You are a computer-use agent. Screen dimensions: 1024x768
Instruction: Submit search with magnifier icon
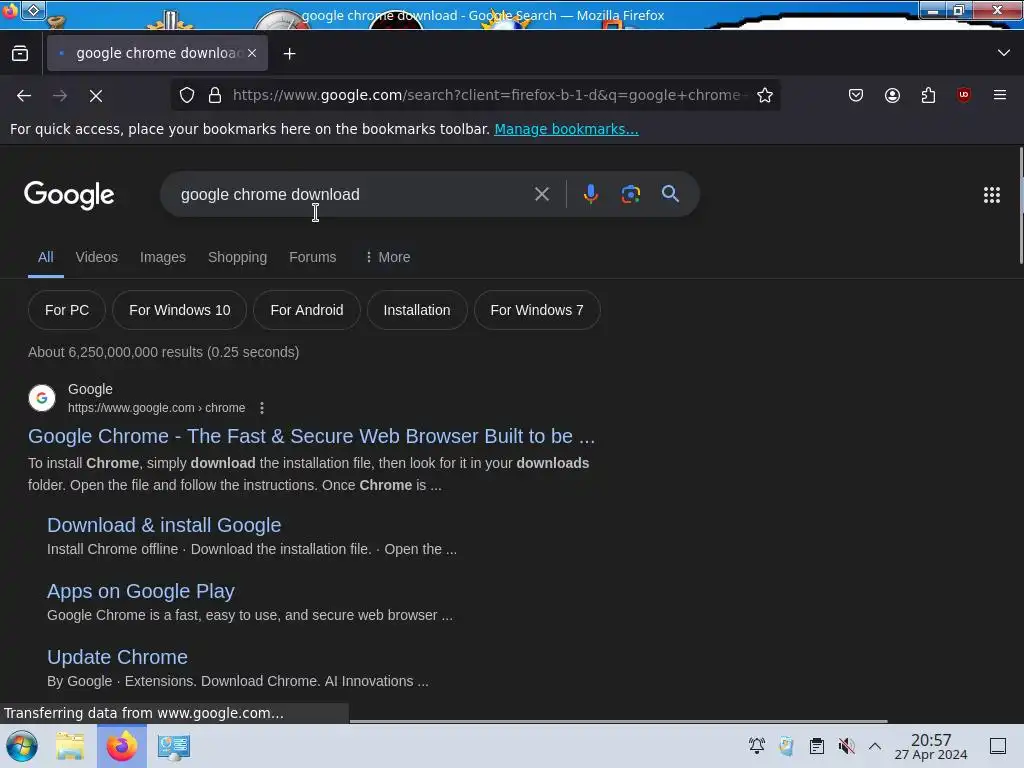click(x=670, y=194)
